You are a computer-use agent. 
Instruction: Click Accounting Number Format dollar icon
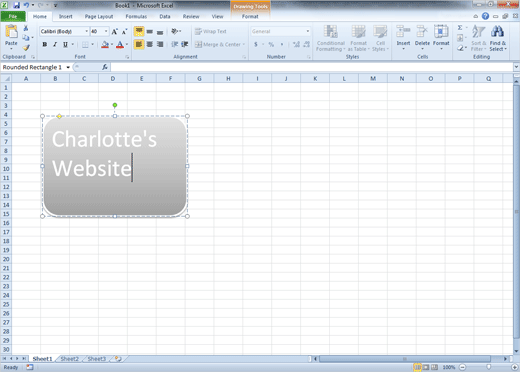[x=256, y=44]
